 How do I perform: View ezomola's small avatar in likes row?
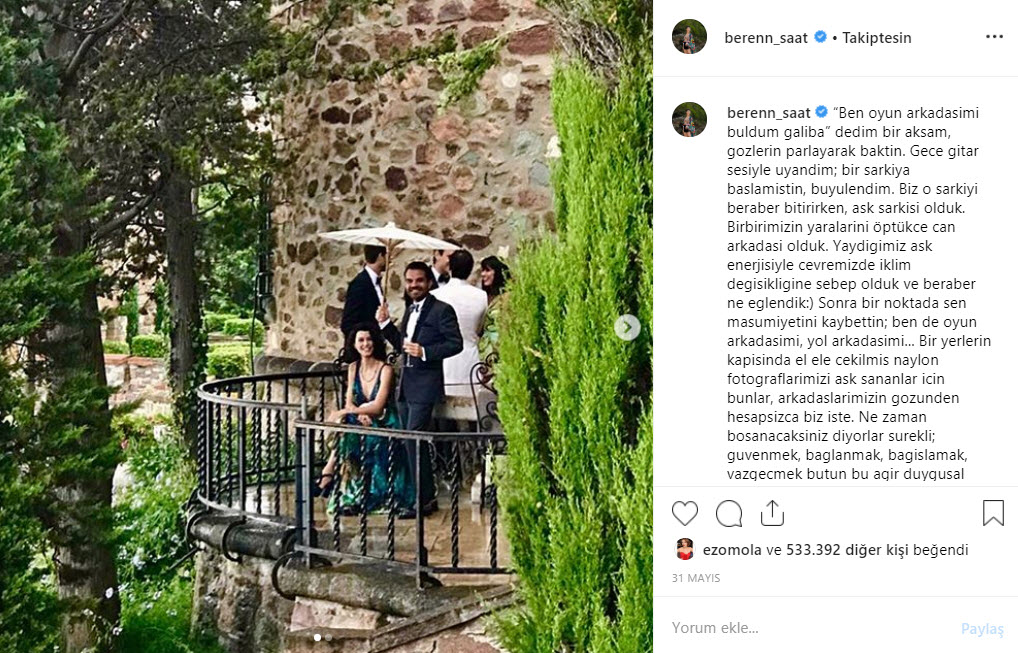[x=684, y=549]
